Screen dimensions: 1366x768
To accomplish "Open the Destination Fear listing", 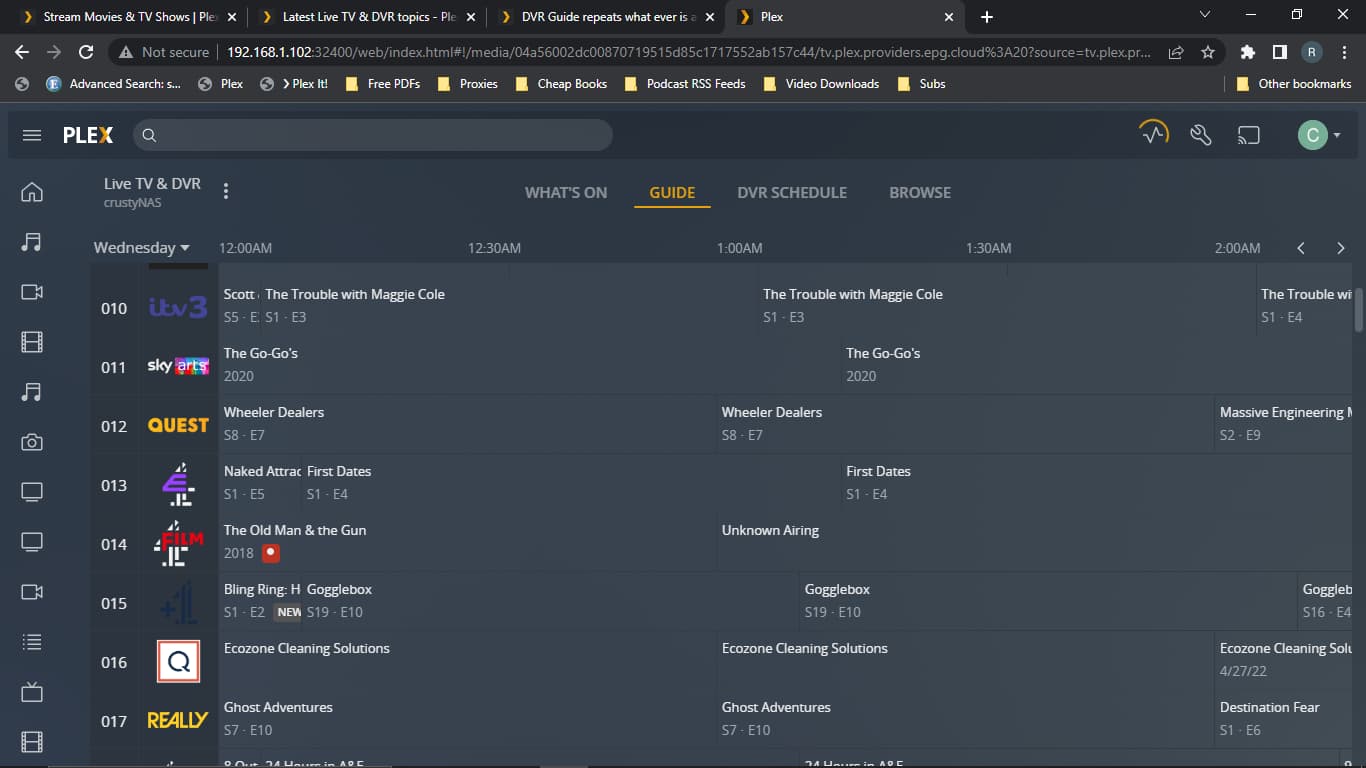I will point(1284,720).
